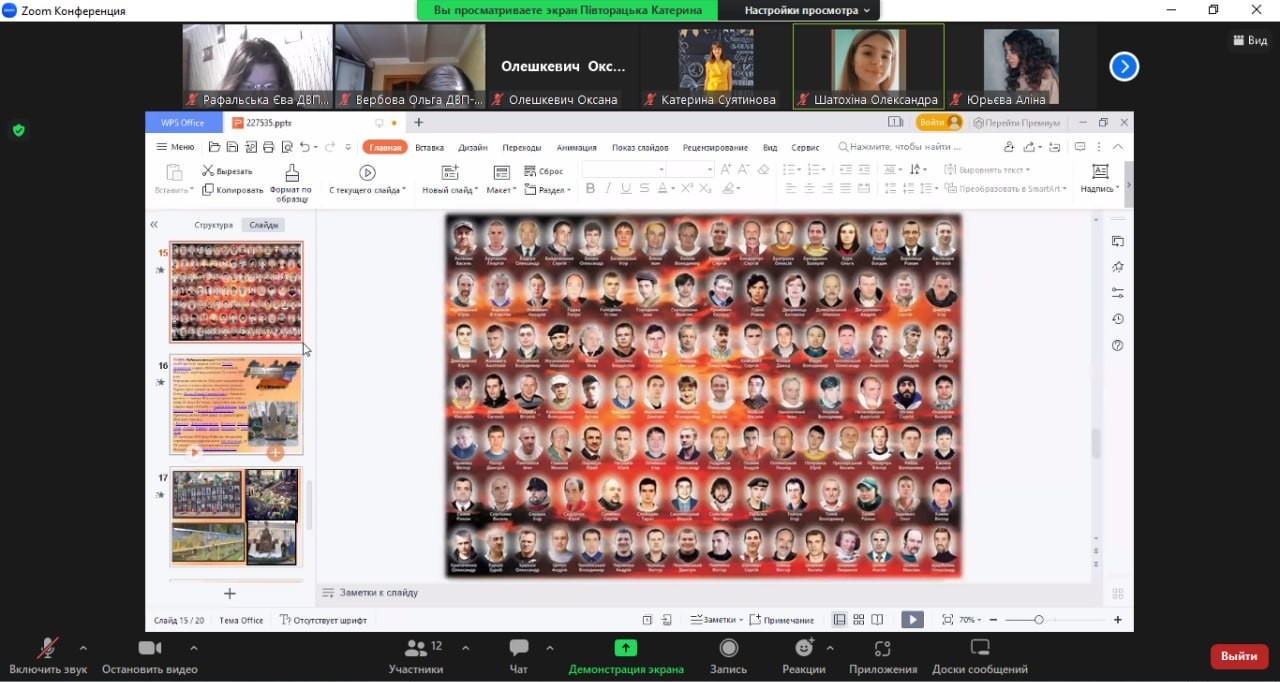This screenshot has width=1280, height=682.
Task: Open the Участники participants panel
Action: 416,649
